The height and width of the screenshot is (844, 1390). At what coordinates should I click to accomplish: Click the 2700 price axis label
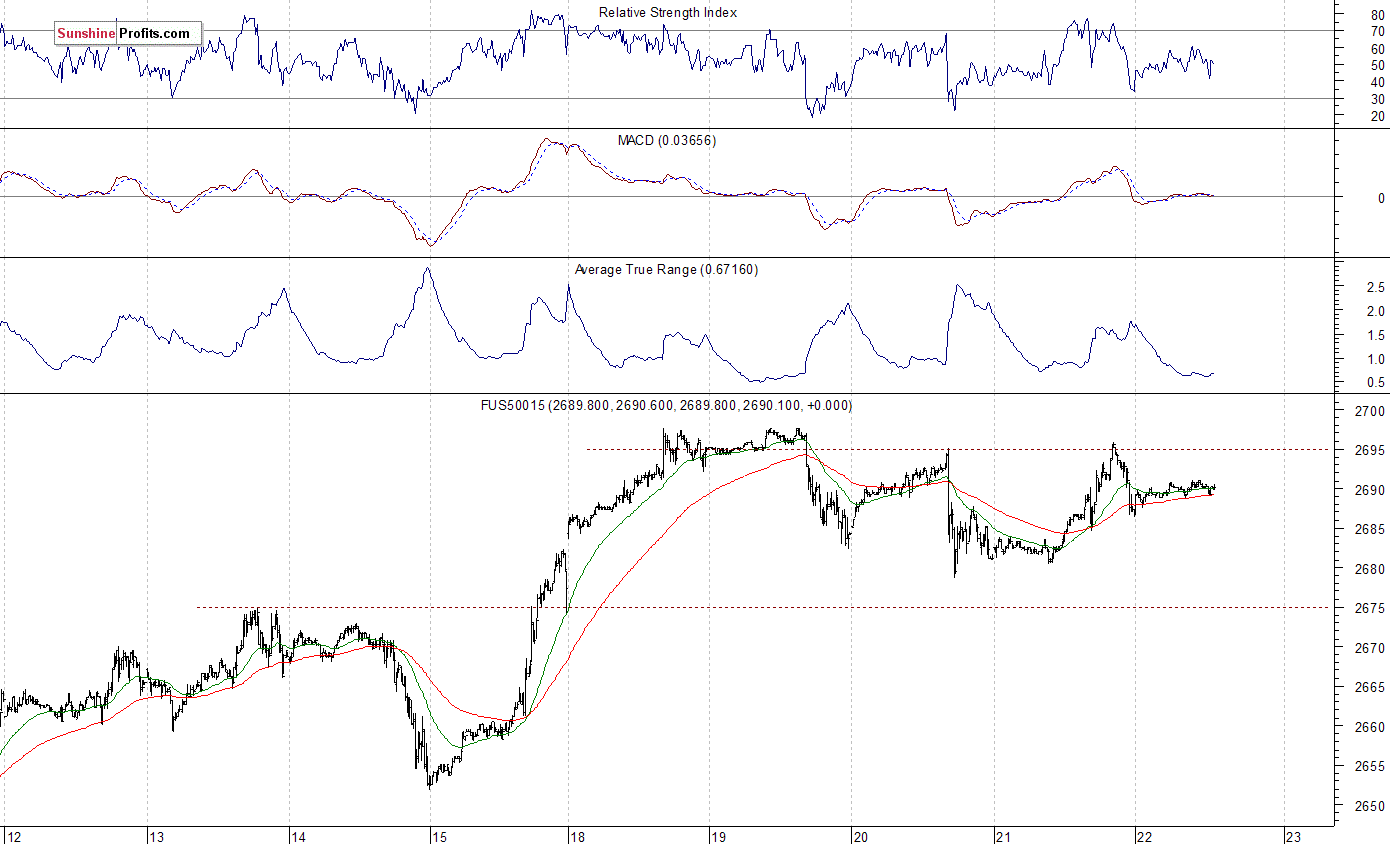pos(1372,411)
